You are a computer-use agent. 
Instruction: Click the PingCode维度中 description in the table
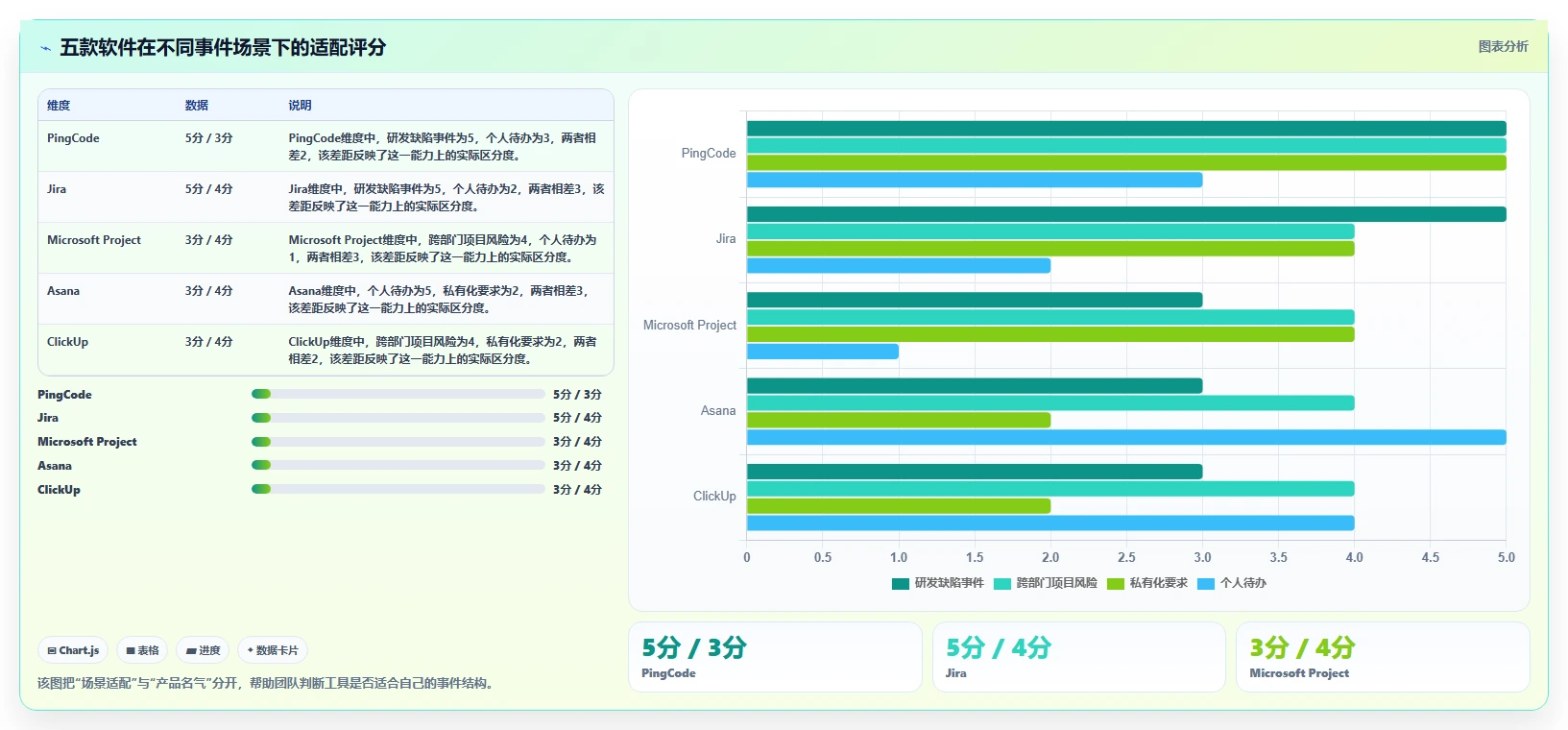(443, 147)
